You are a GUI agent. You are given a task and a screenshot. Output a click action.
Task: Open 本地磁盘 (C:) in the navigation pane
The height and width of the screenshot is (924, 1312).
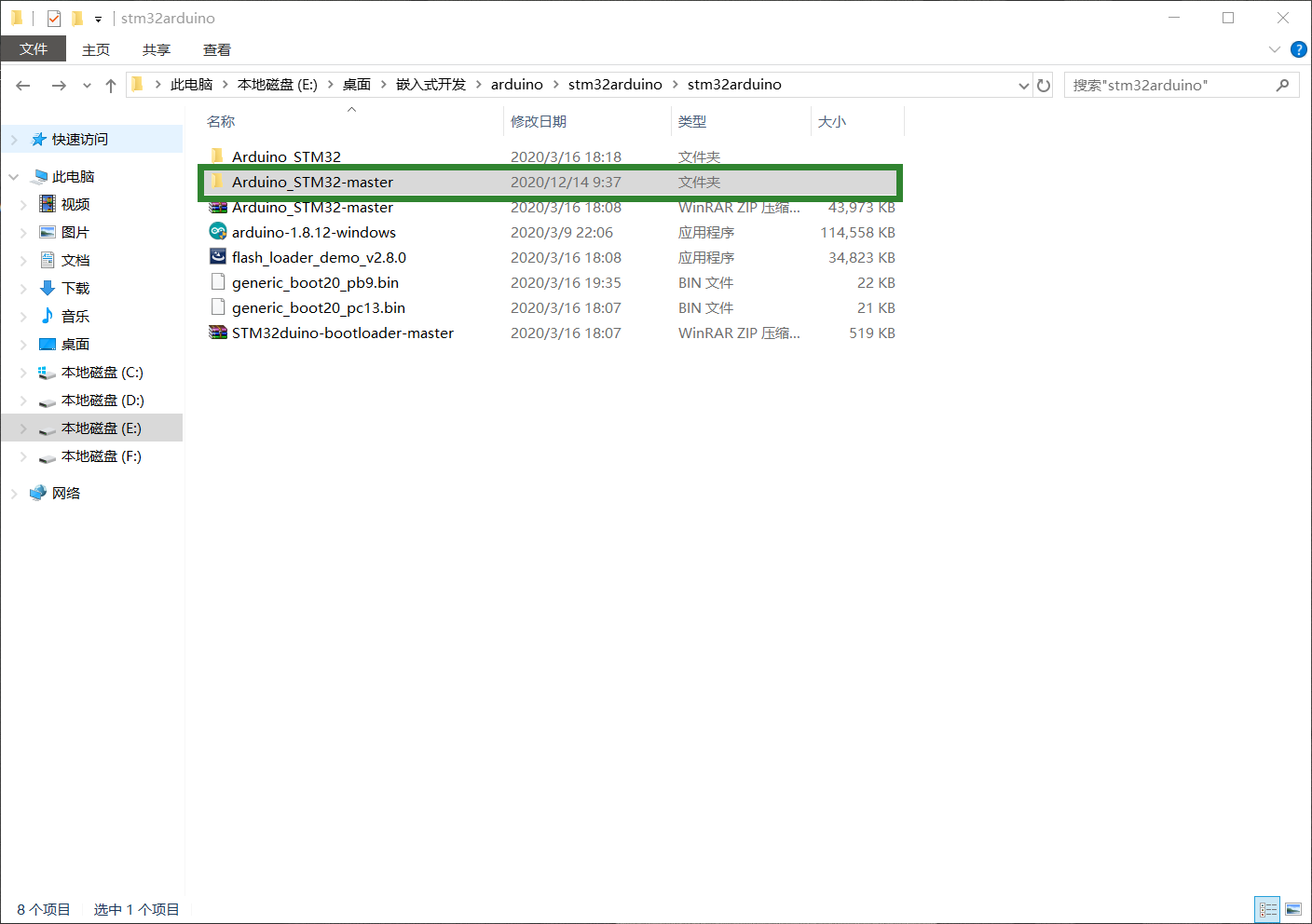(102, 372)
